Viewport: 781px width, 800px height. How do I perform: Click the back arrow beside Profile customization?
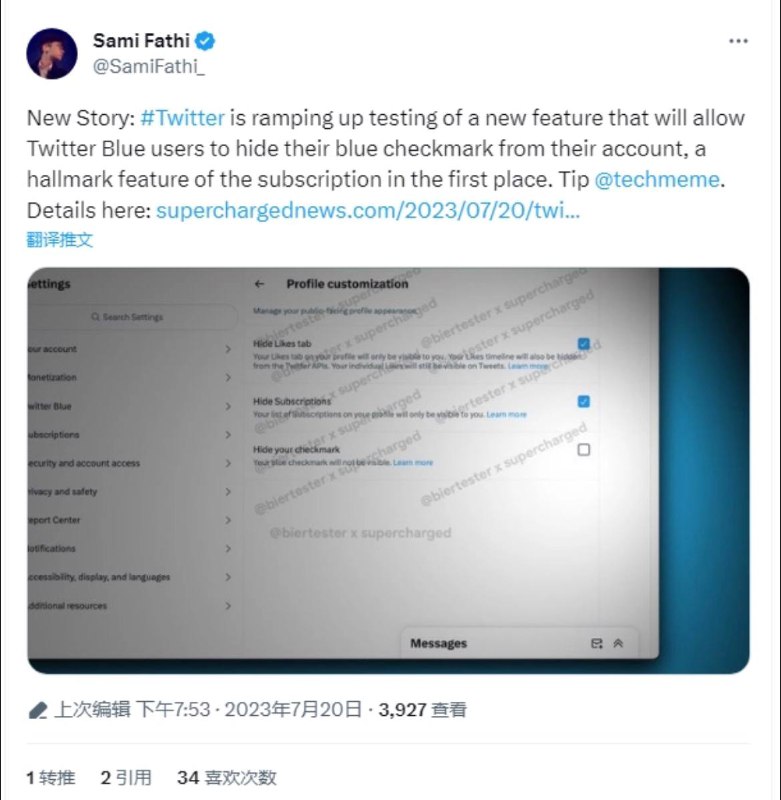coord(260,284)
